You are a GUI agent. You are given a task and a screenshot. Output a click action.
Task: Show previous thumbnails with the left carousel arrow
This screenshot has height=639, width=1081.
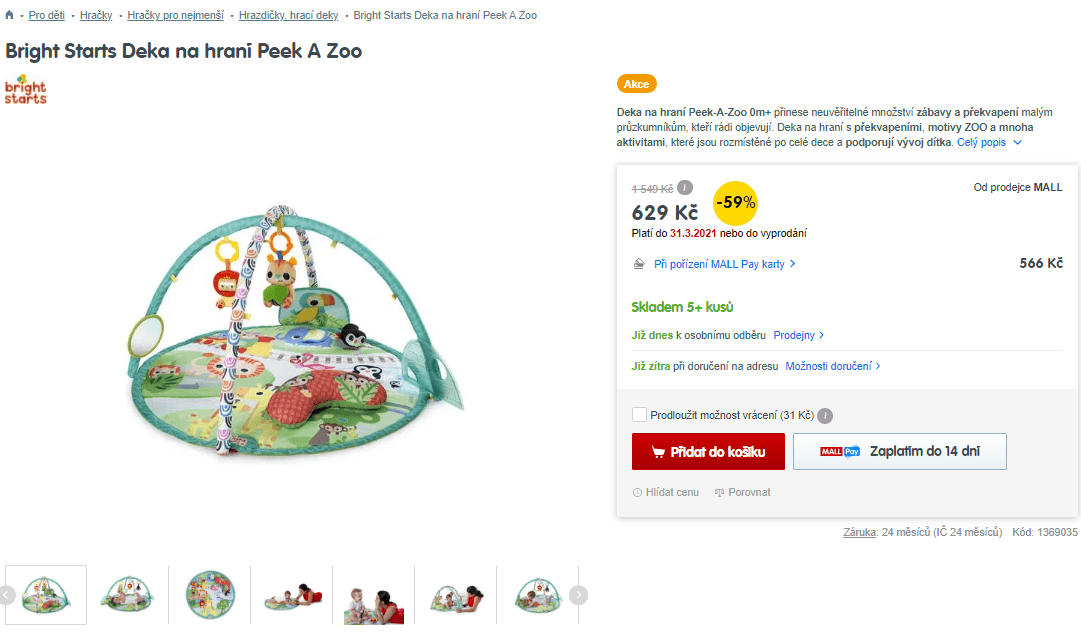pyautogui.click(x=7, y=595)
